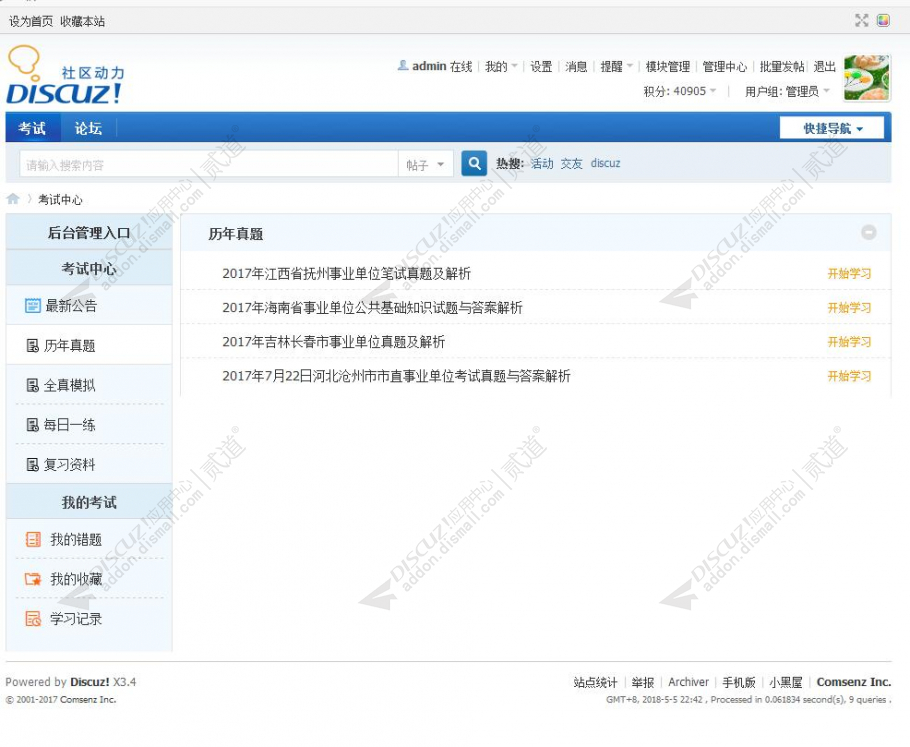Click the icon beside 全真模拟
The image size is (910, 747).
coord(33,385)
